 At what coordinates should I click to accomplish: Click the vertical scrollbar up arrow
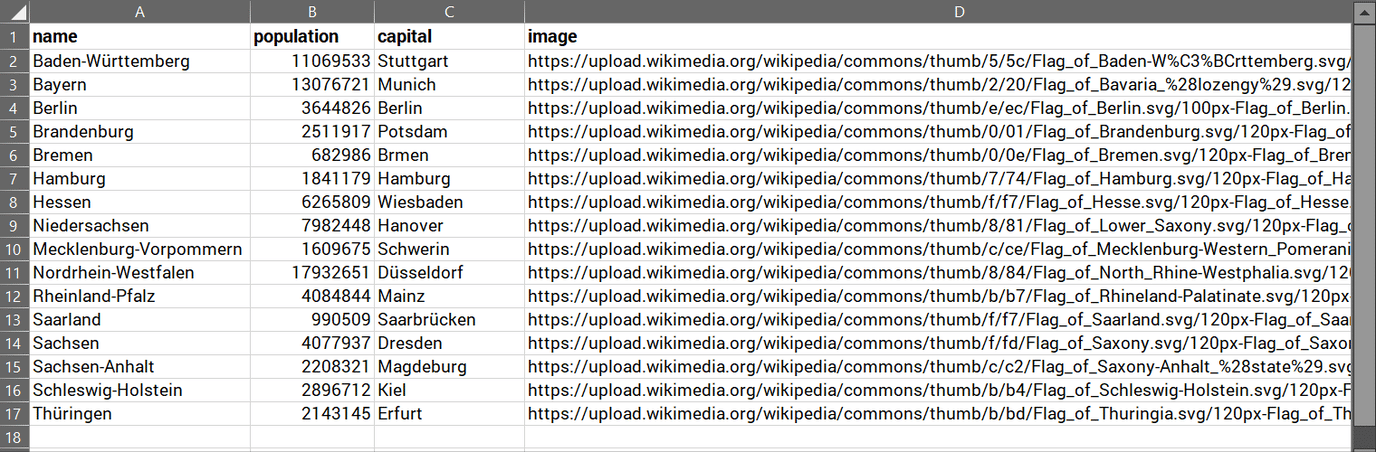pyautogui.click(x=1363, y=11)
